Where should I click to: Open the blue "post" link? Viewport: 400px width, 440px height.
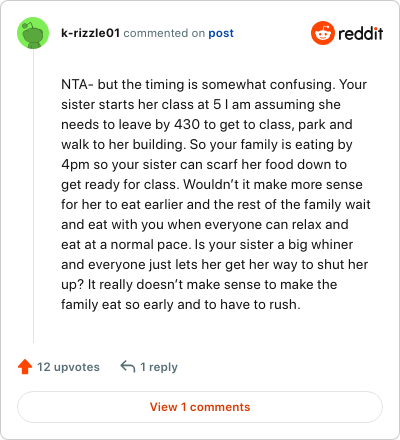[x=221, y=33]
